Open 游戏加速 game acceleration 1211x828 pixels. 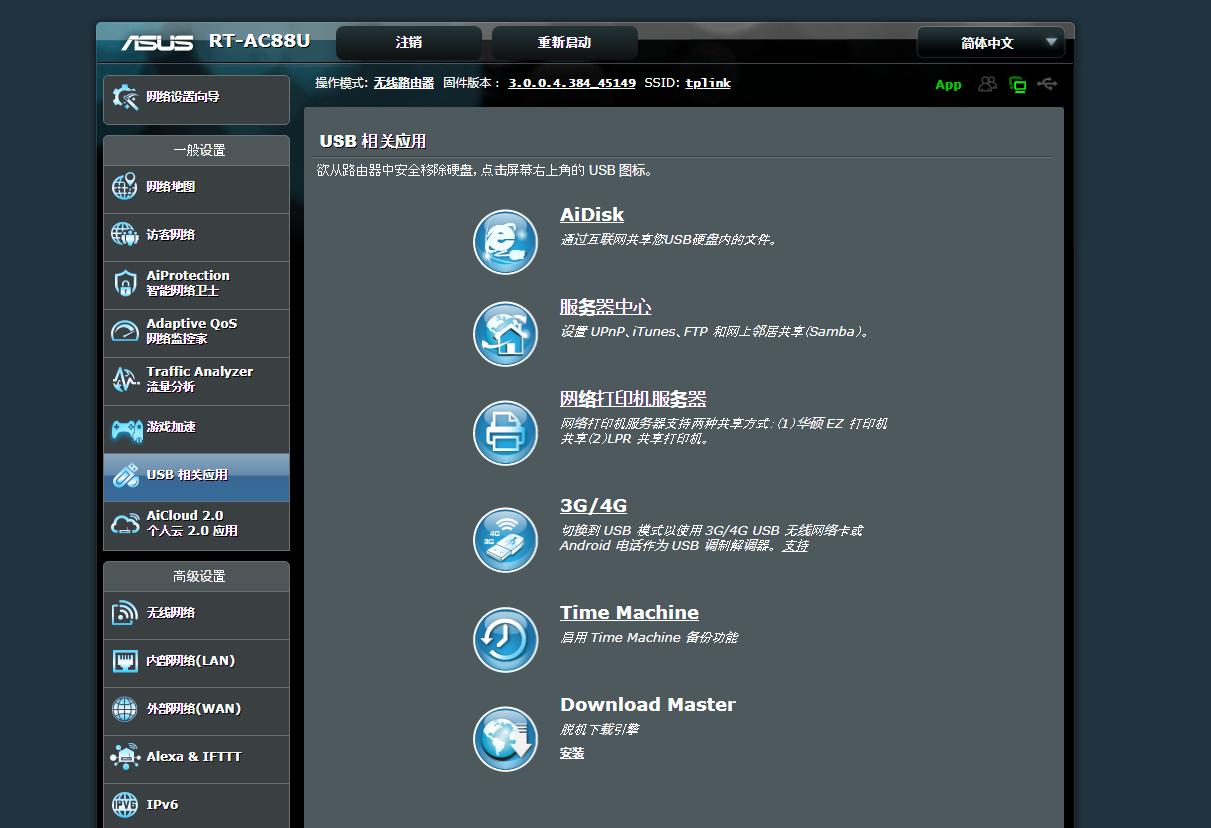(x=170, y=429)
